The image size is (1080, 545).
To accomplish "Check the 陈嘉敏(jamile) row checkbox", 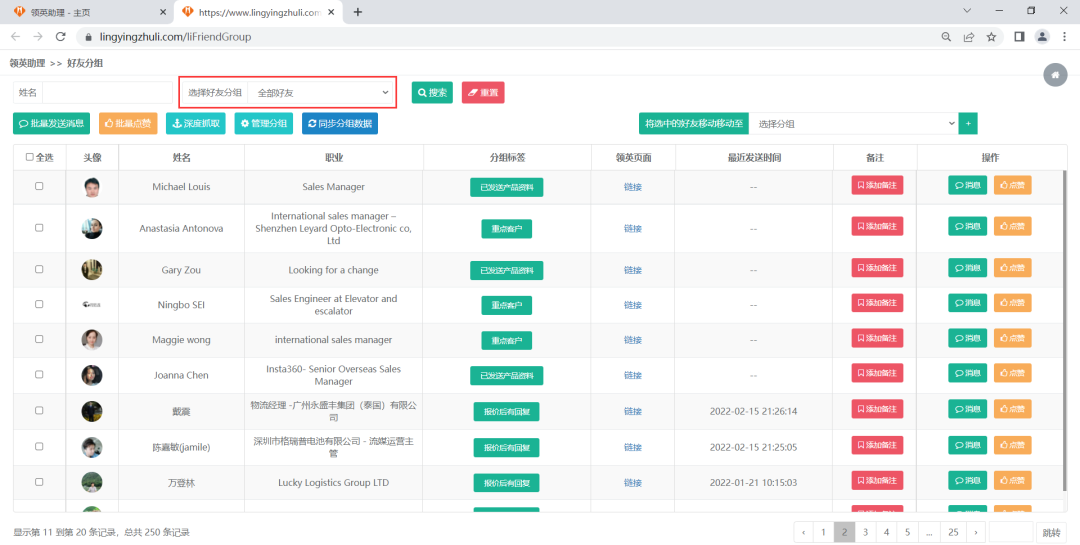I will pos(39,446).
